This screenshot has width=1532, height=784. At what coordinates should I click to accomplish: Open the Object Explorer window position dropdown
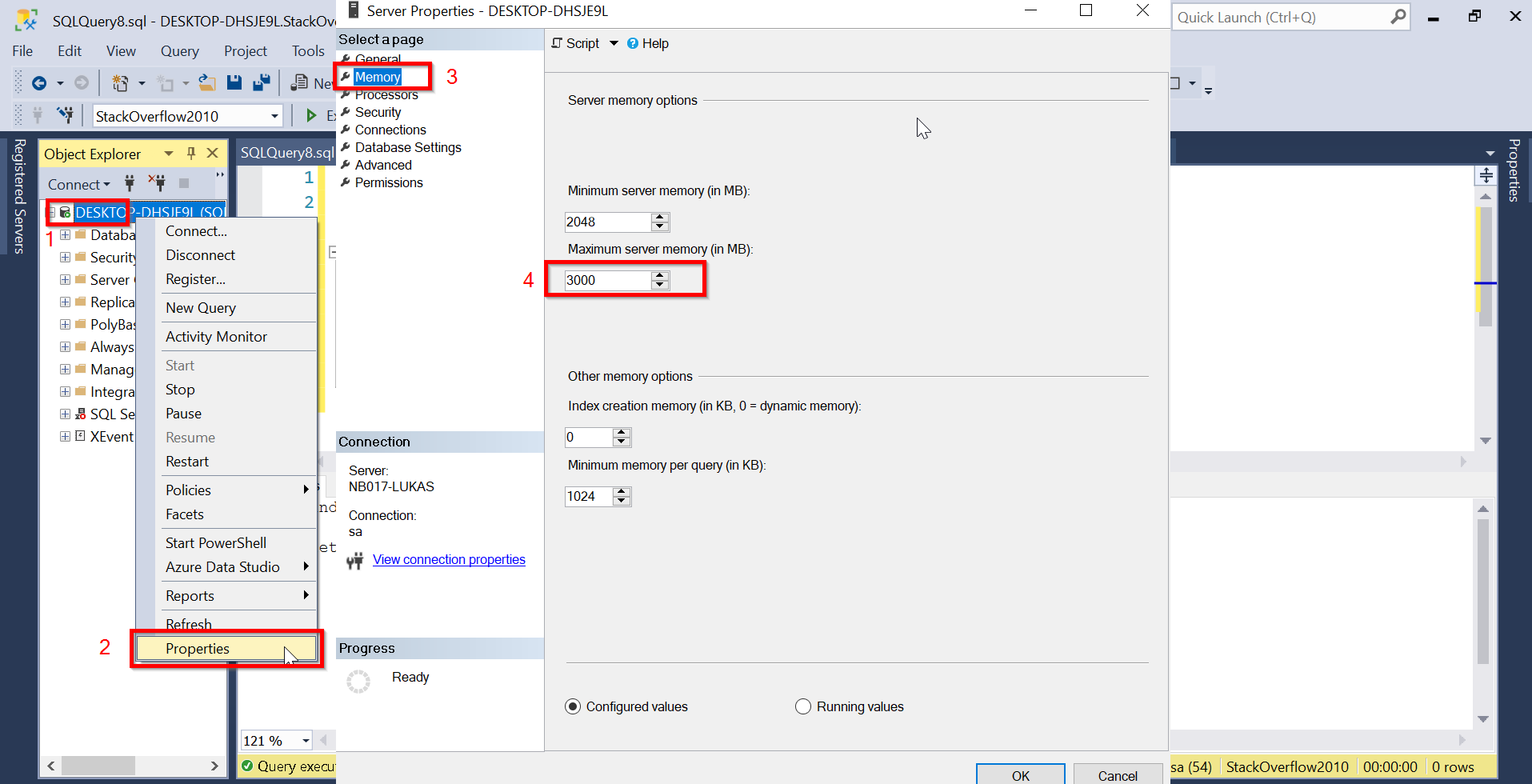pyautogui.click(x=168, y=154)
